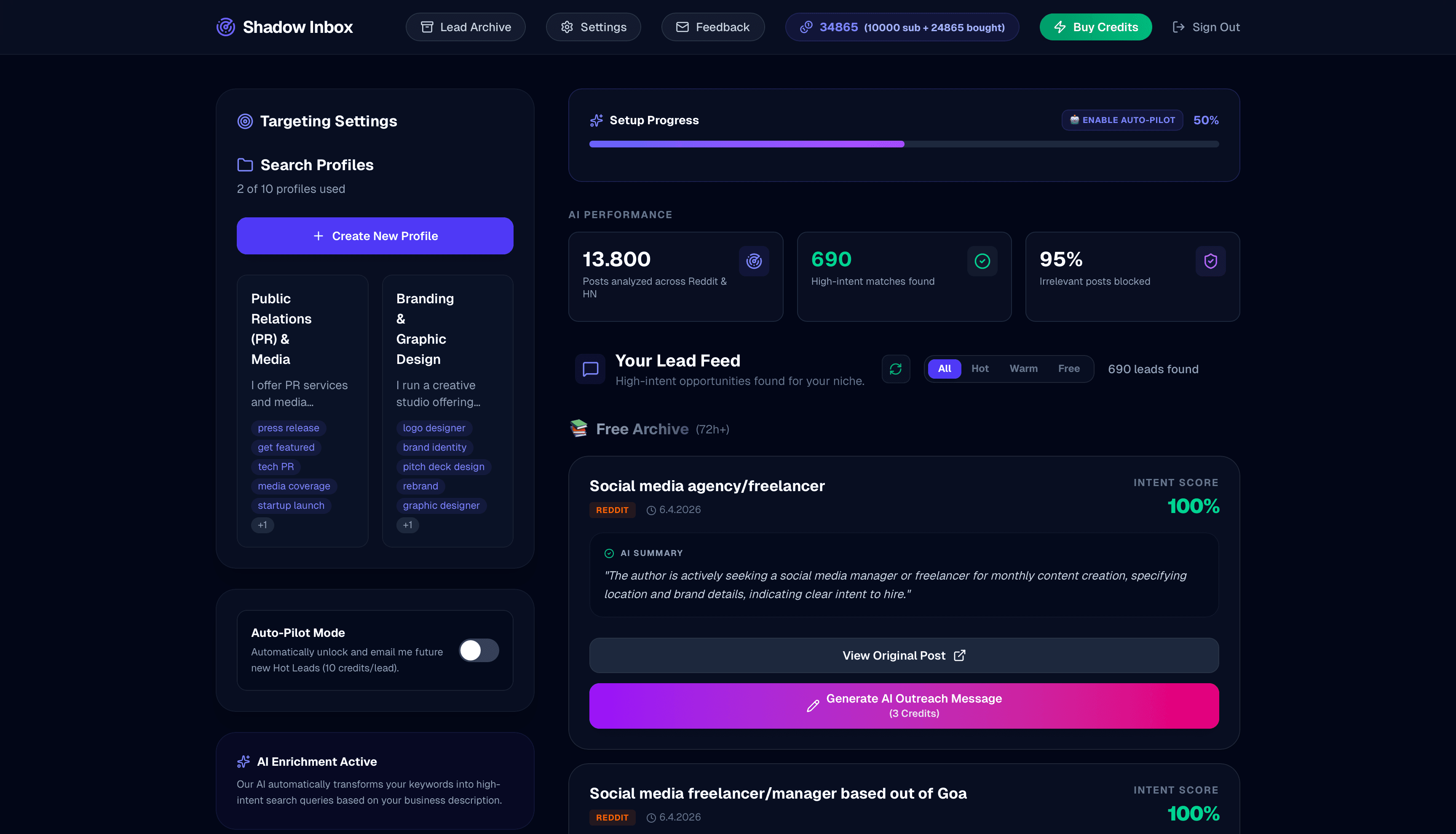
Task: Filter lead feed by Free
Action: (x=1069, y=369)
